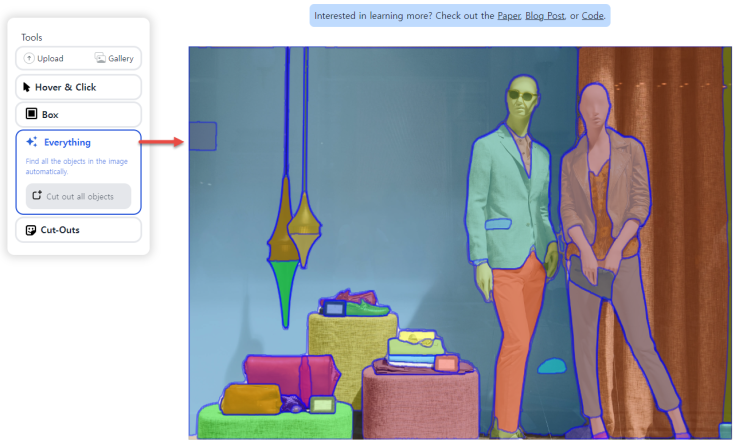Click the small blue square on the wall
Viewport: 743px width, 448px height.
point(203,135)
